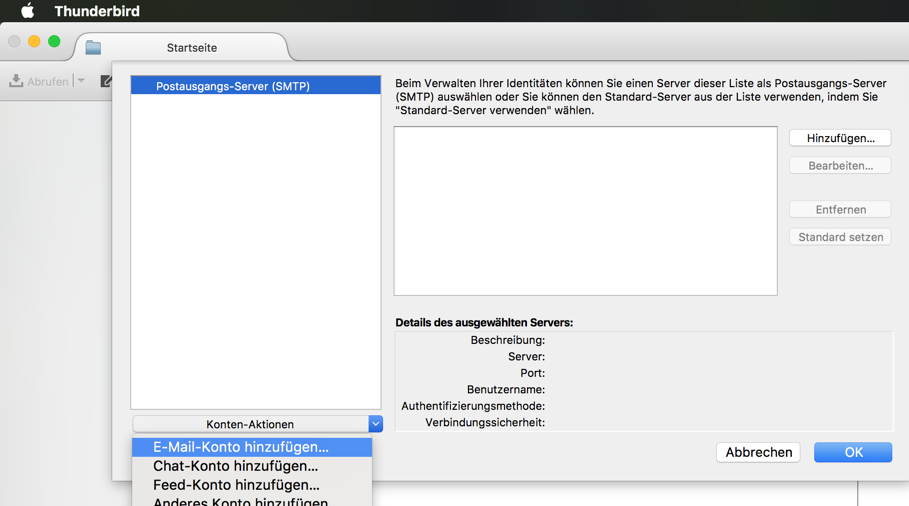Confirm with the OK button
This screenshot has width=909, height=506.
point(853,452)
